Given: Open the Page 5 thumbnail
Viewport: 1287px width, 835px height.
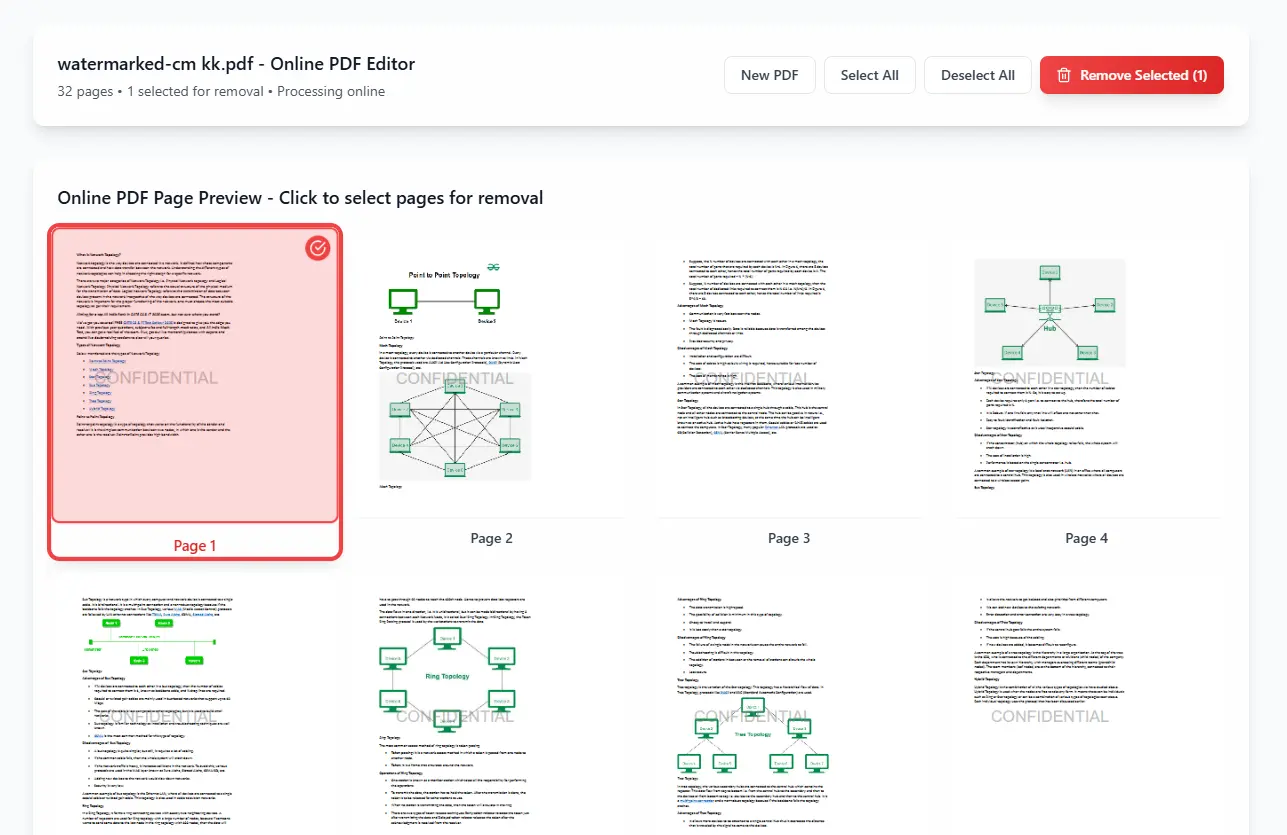Looking at the screenshot, I should [193, 700].
